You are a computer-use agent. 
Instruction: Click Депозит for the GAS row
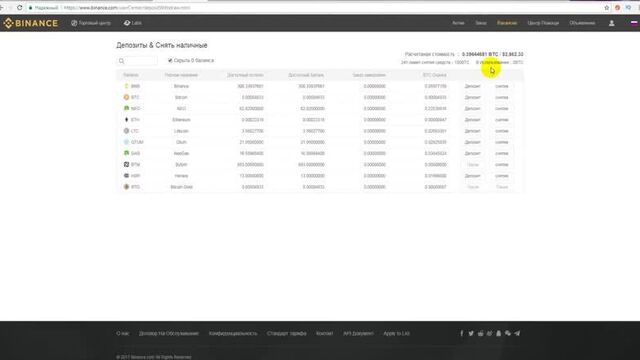tap(473, 153)
